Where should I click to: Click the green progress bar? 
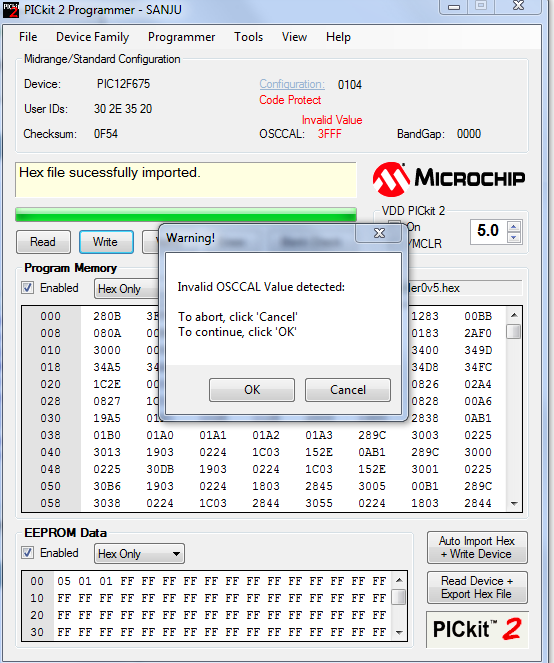click(186, 214)
